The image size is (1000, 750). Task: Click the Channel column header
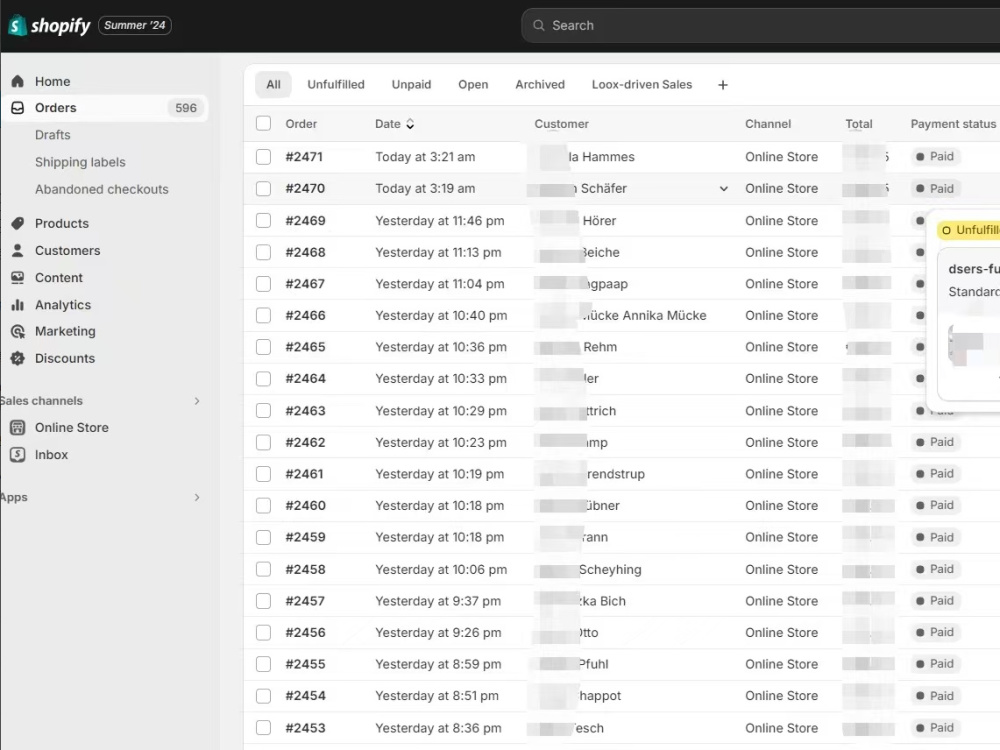click(x=768, y=124)
